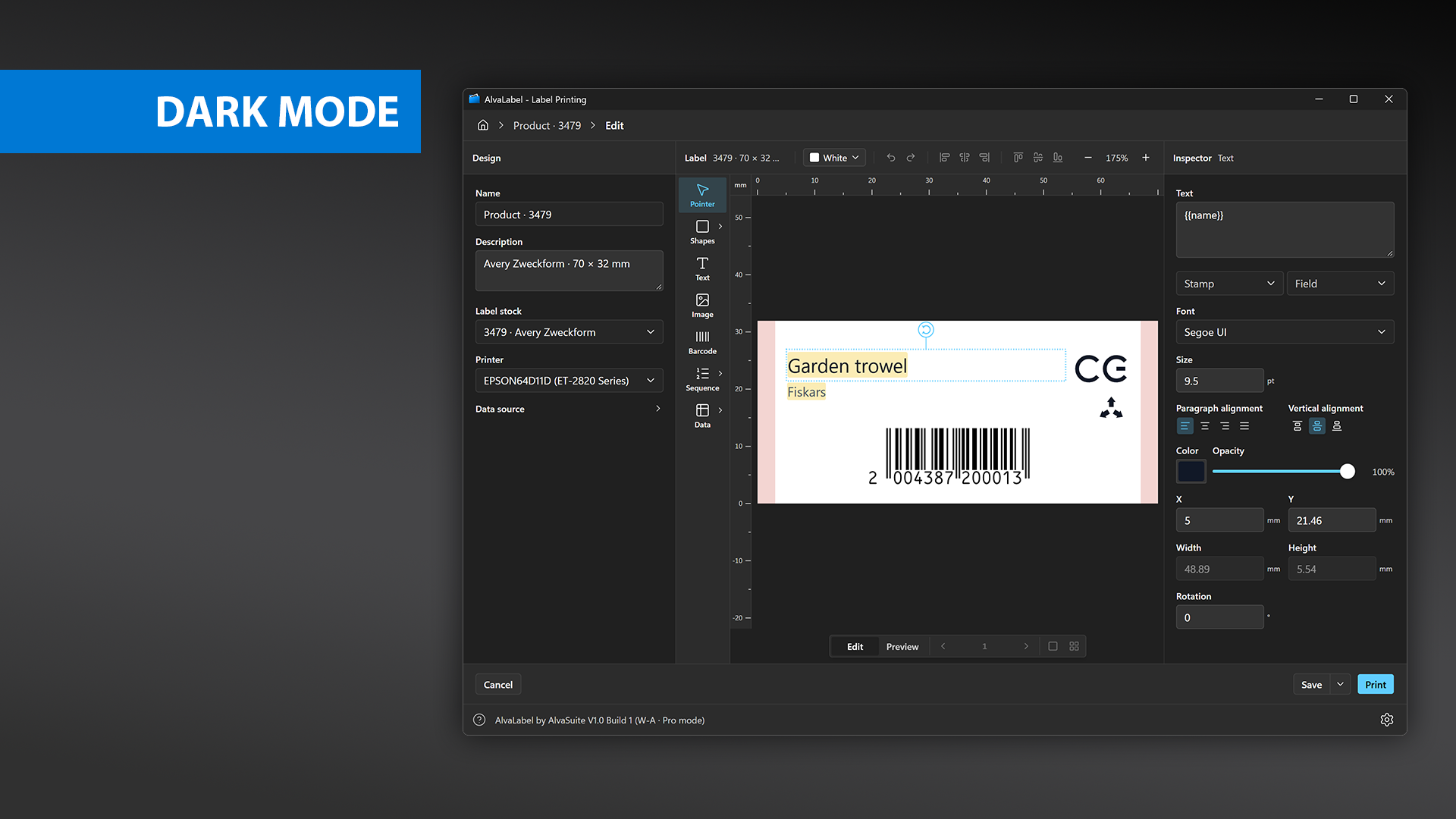Set vertical alignment to middle
The height and width of the screenshot is (819, 1456).
(1317, 426)
